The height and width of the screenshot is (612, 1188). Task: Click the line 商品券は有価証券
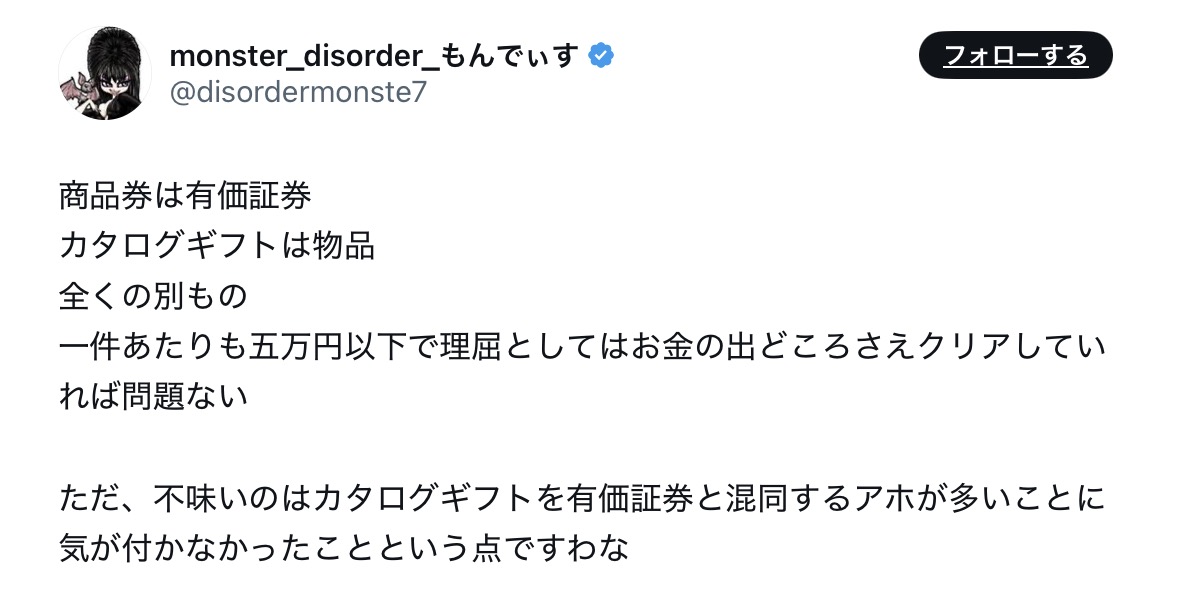coord(185,194)
